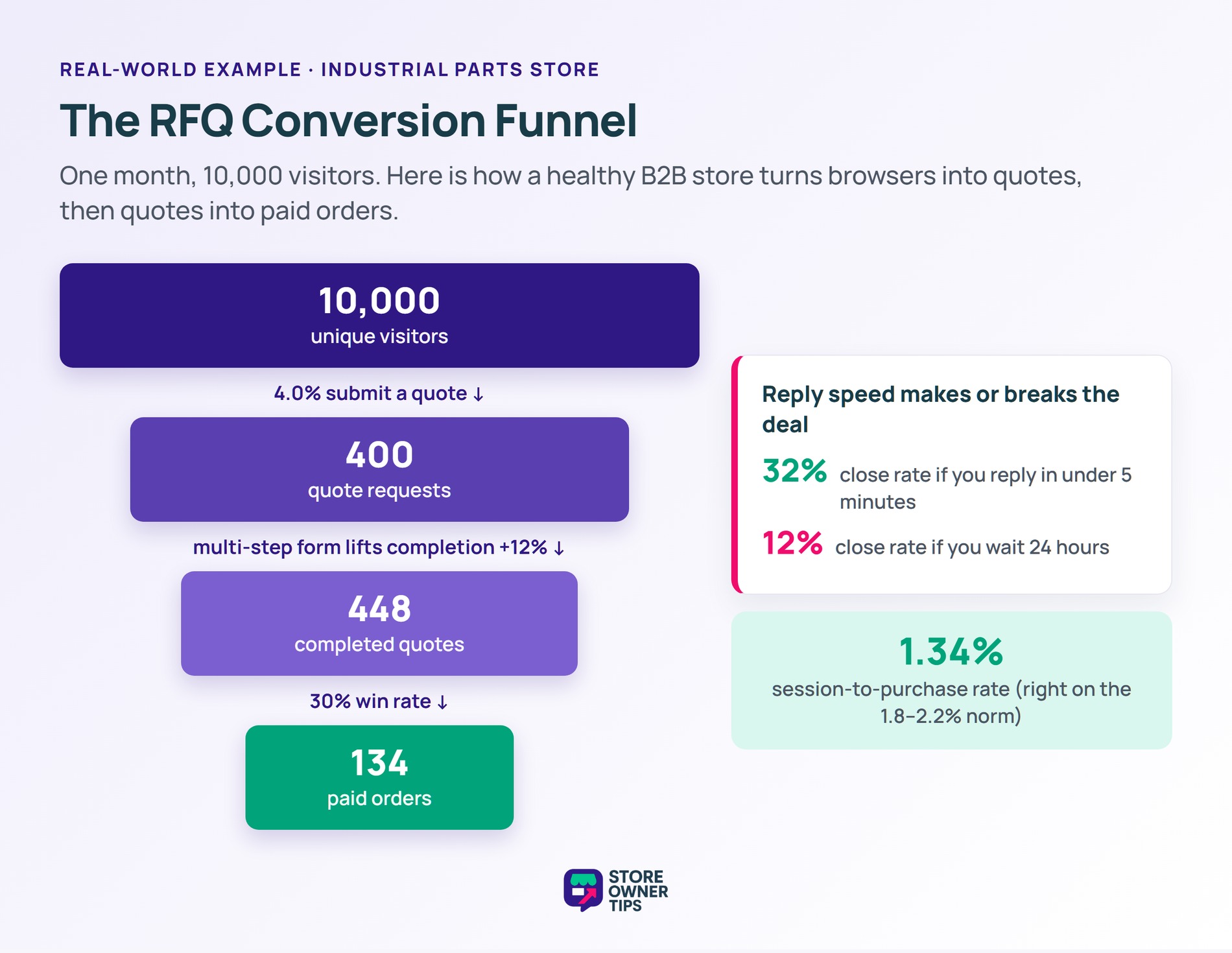Click the '30% win rate' label
The width and height of the screenshot is (1232, 953).
(x=379, y=701)
